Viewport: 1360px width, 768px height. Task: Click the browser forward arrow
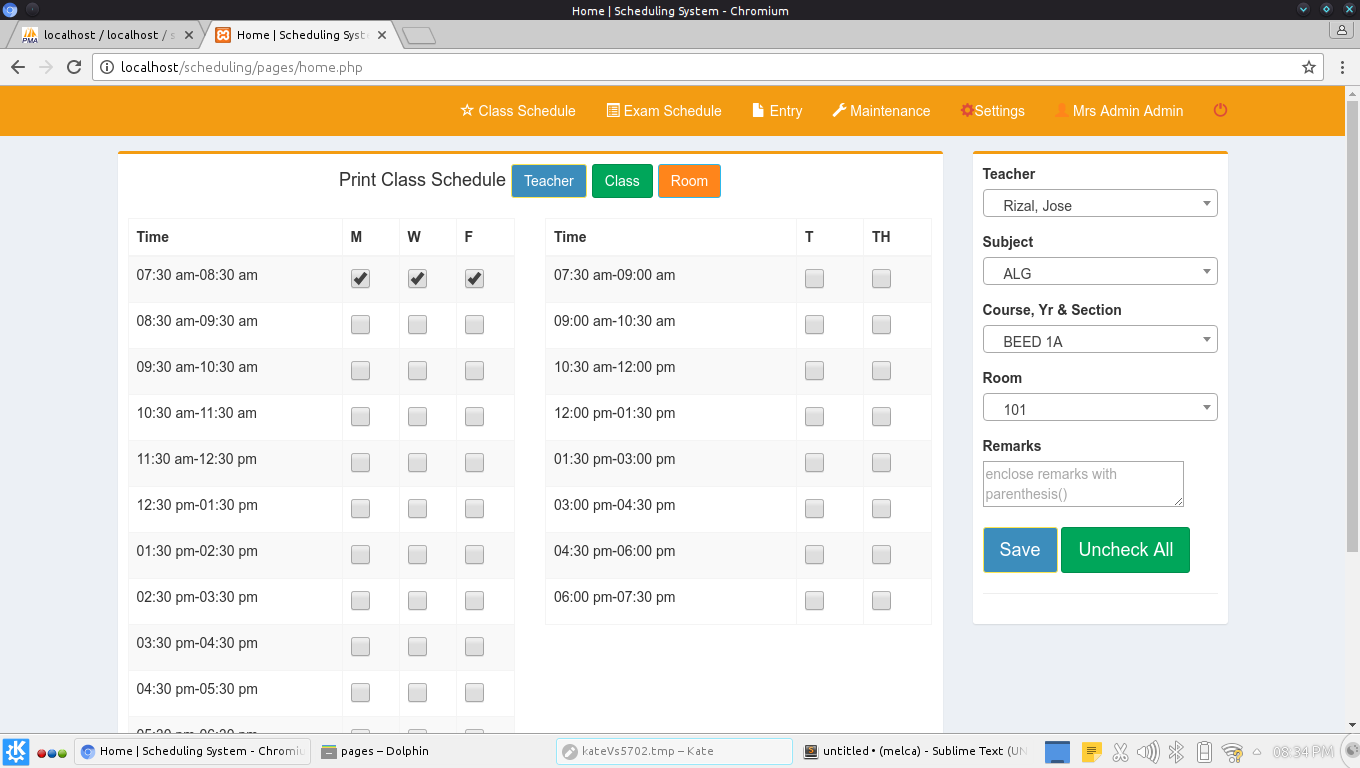click(45, 67)
